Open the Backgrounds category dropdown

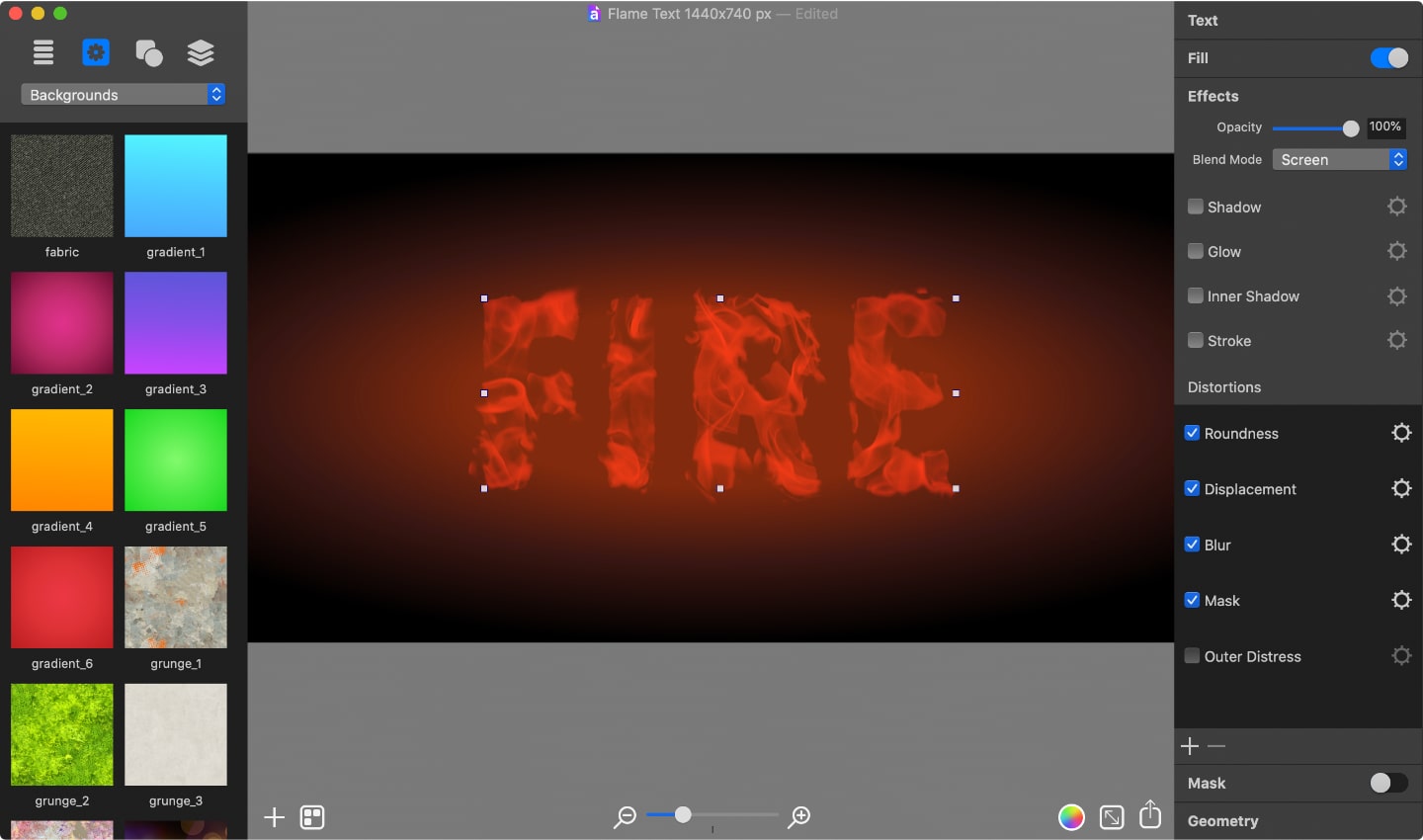pos(121,94)
